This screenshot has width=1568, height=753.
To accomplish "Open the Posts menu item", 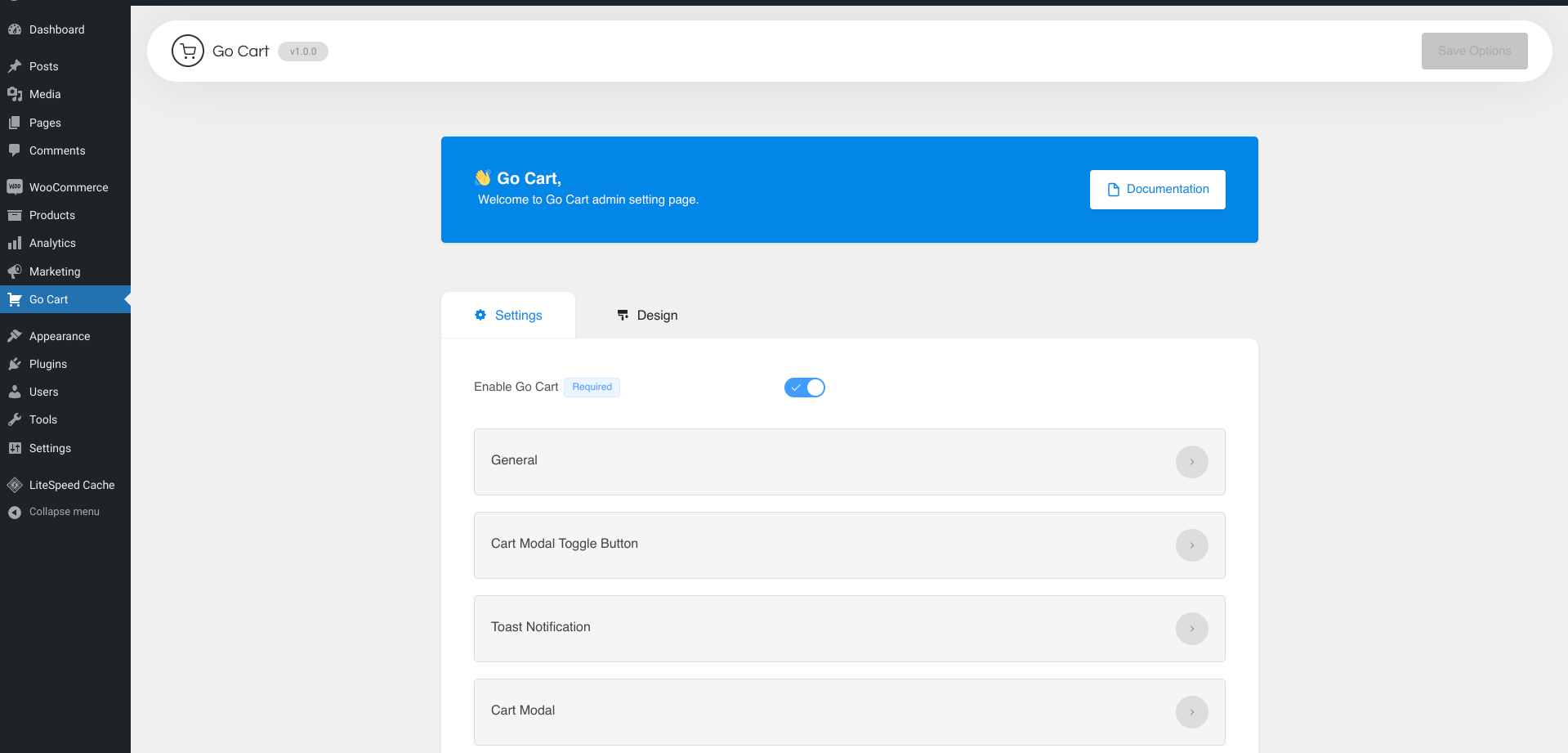I will coord(65,66).
